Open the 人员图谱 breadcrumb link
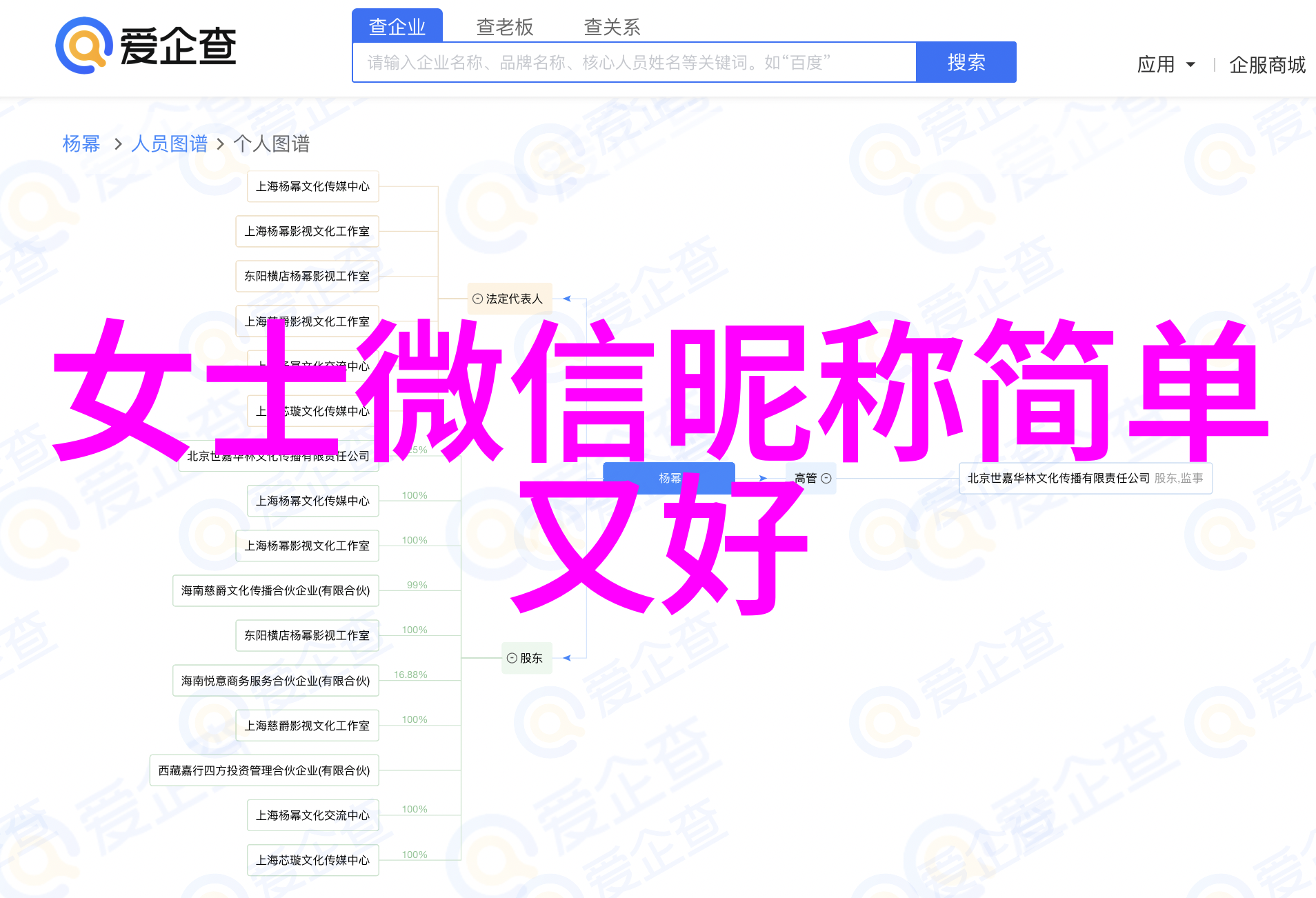Image resolution: width=1316 pixels, height=898 pixels. coord(169,143)
